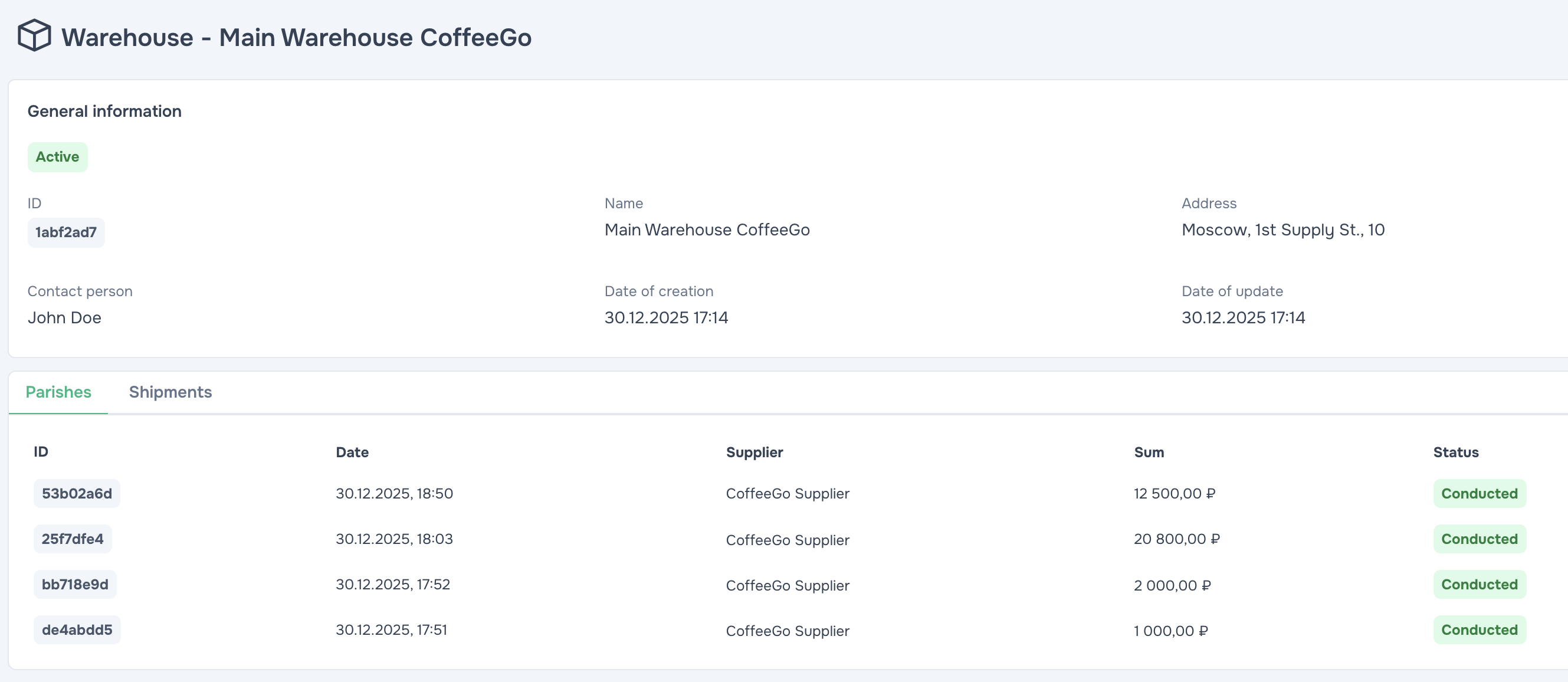Click the address Moscow, 1st Supply St., 10

point(1282,230)
